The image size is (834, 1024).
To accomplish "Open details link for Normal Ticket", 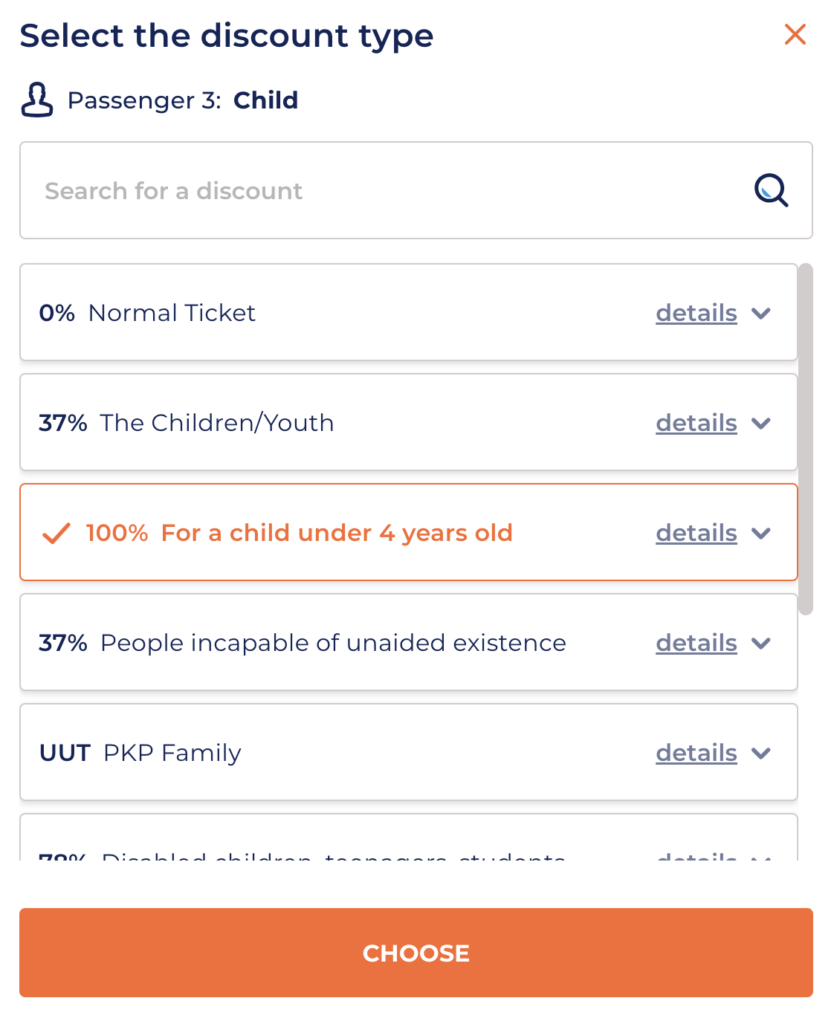I will point(696,313).
